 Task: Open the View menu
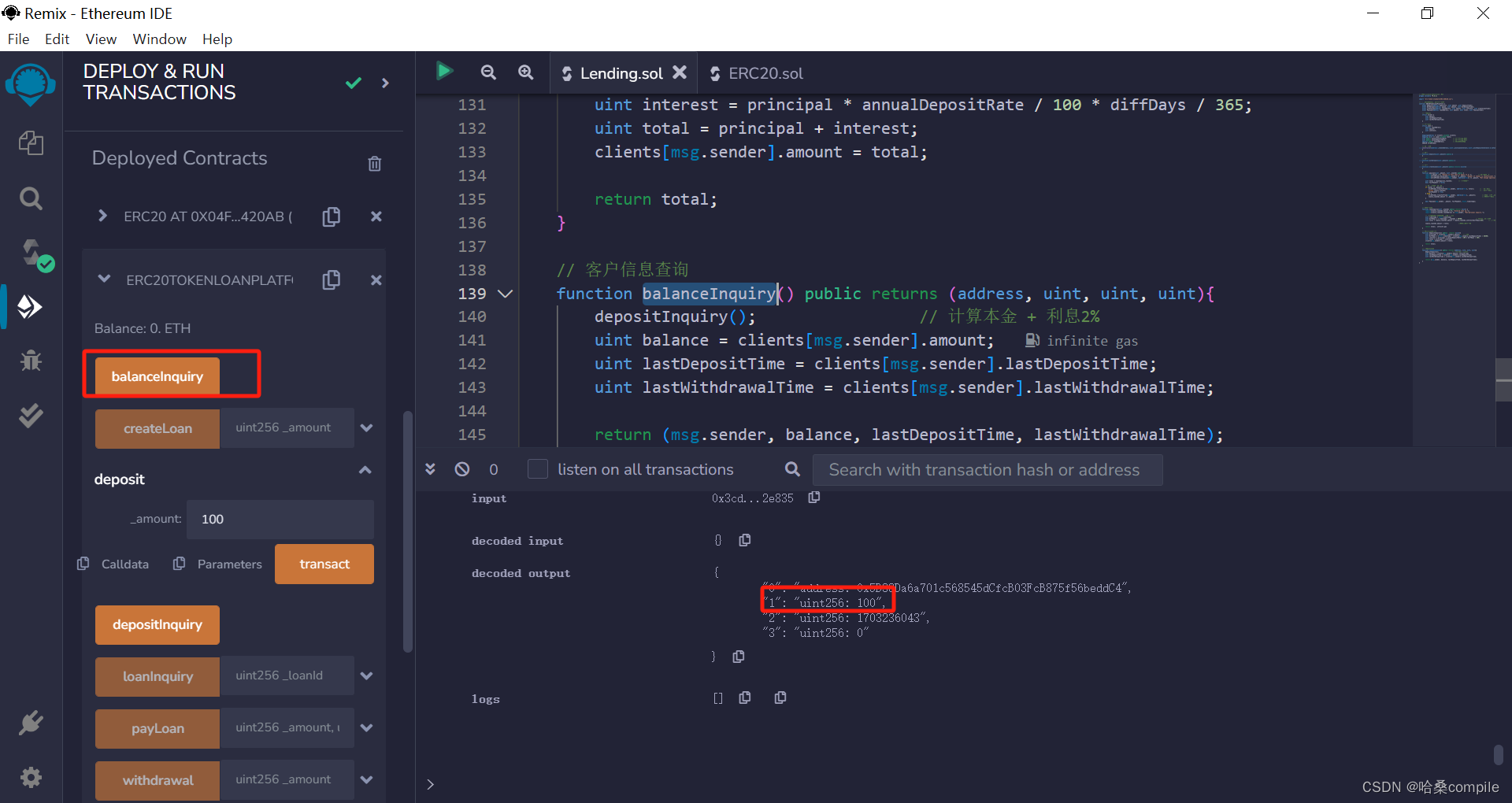tap(101, 39)
